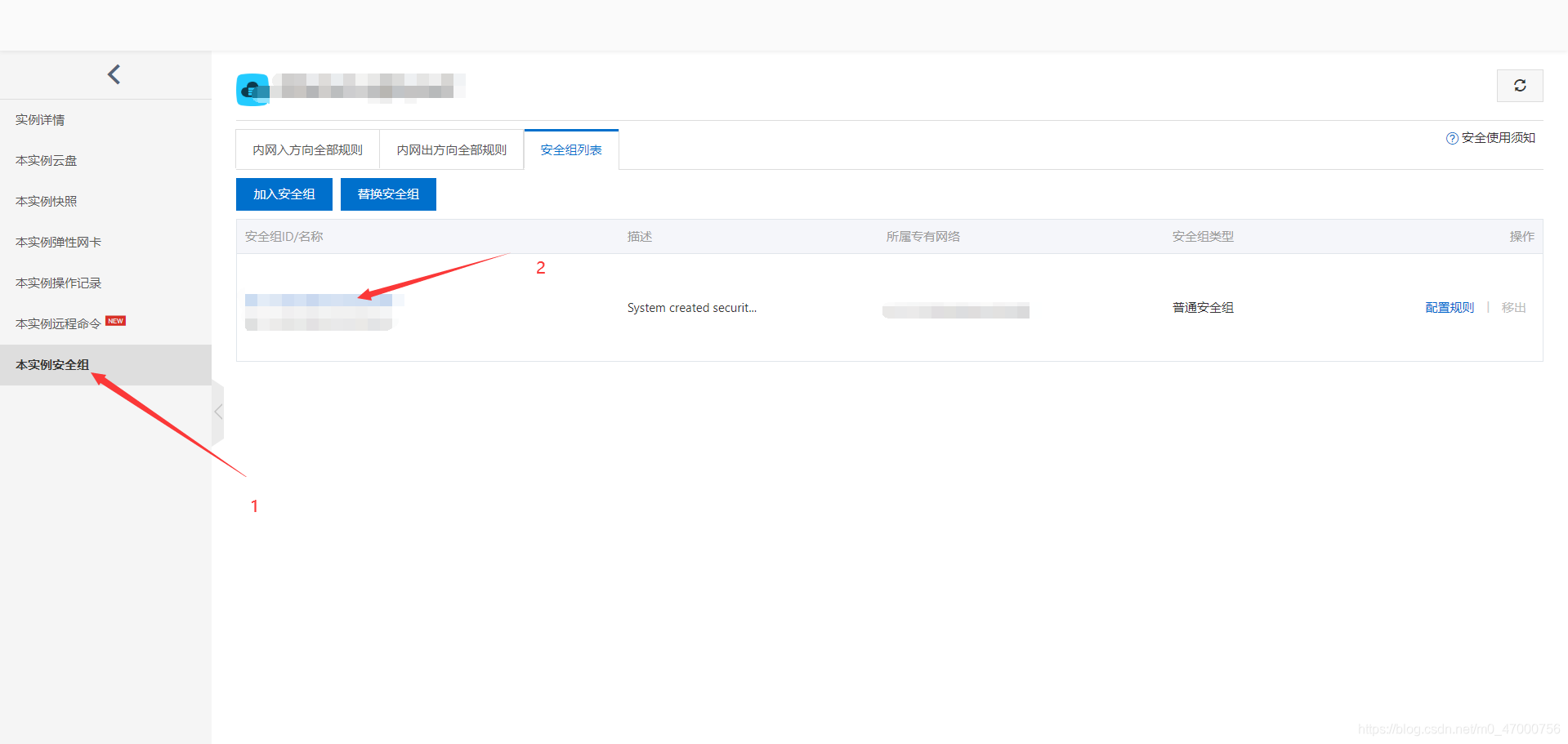Collapse the sidebar using the side handle
Viewport: 1568px width, 744px height.
[x=218, y=412]
